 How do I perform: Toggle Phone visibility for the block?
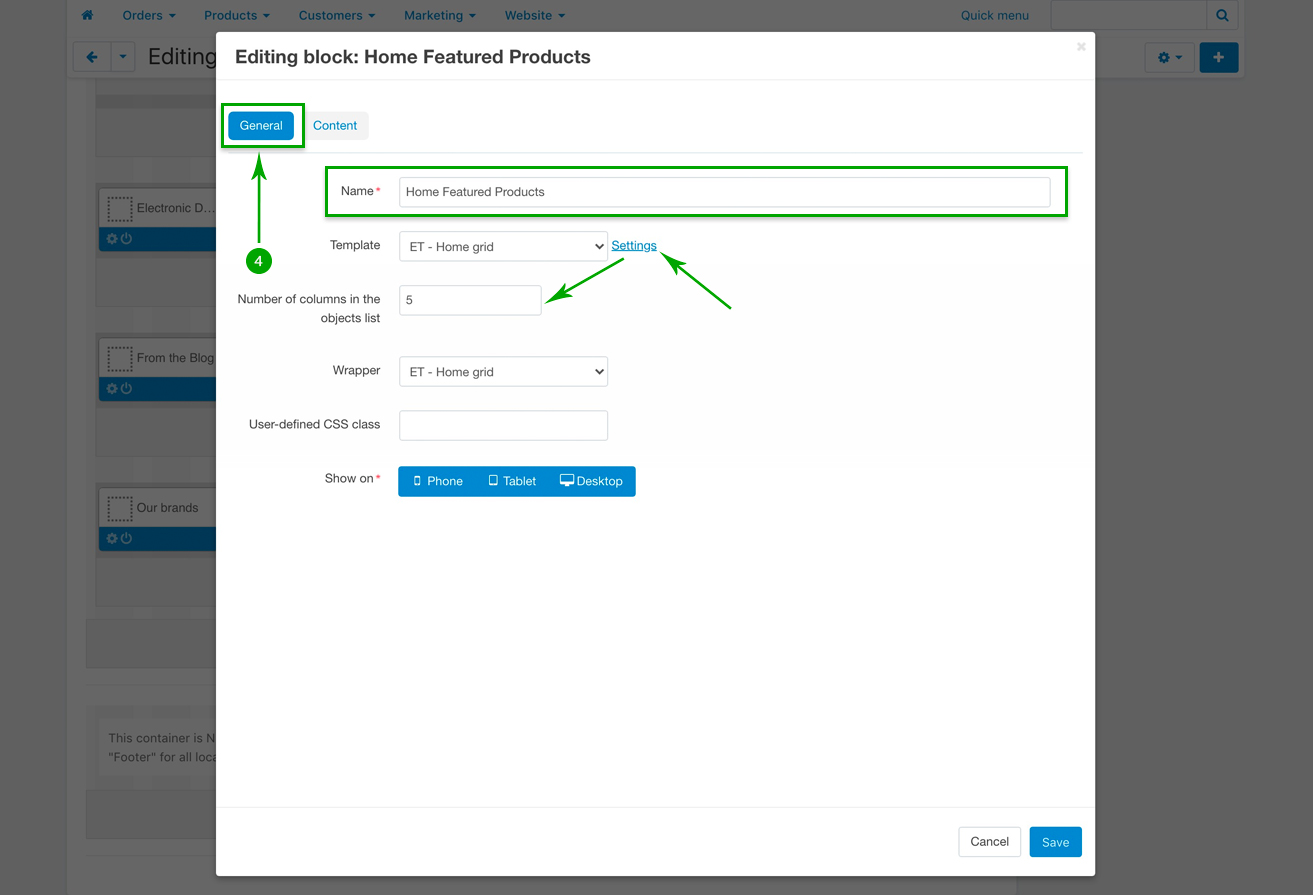[438, 481]
